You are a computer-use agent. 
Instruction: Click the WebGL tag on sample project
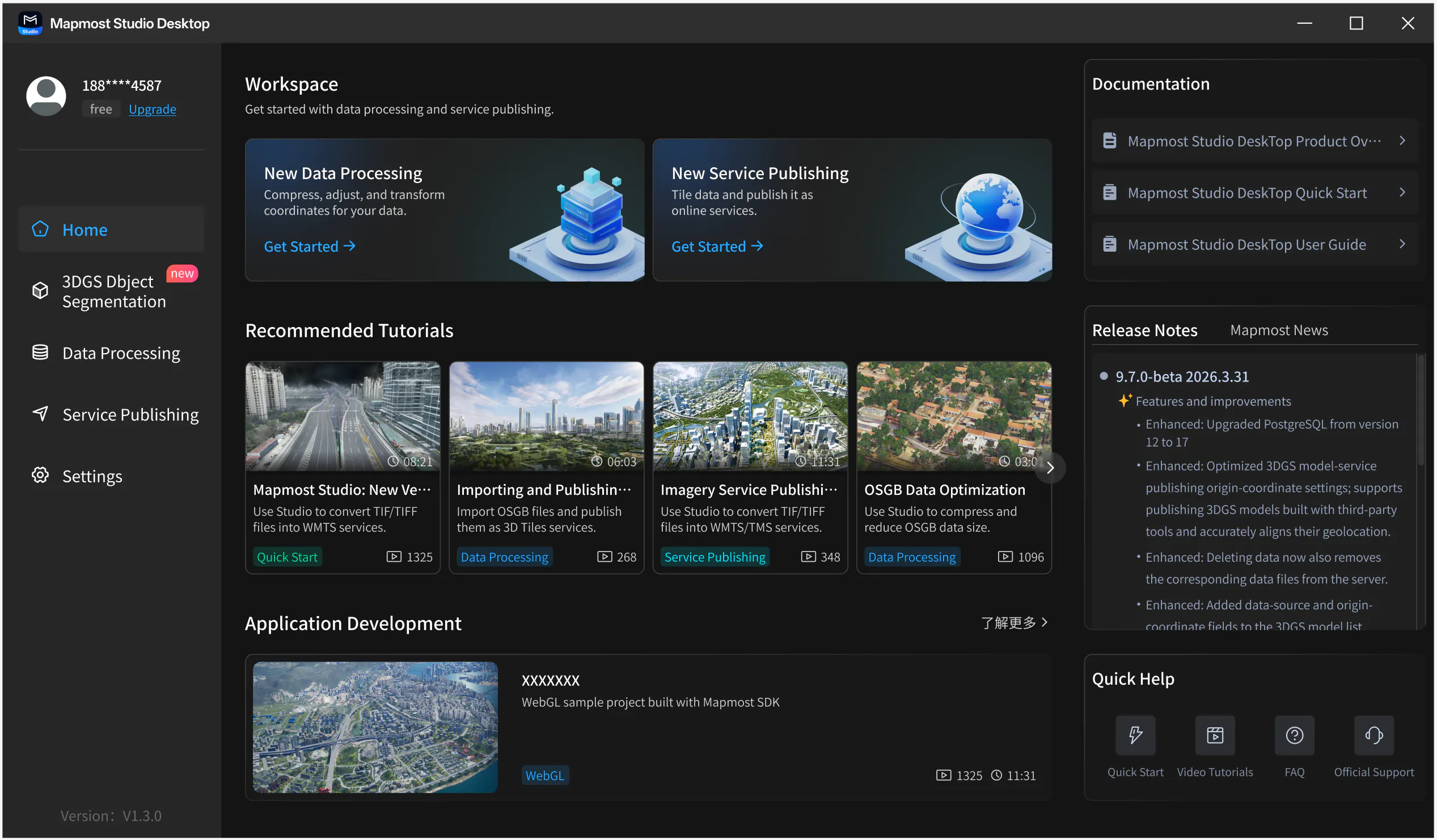545,775
